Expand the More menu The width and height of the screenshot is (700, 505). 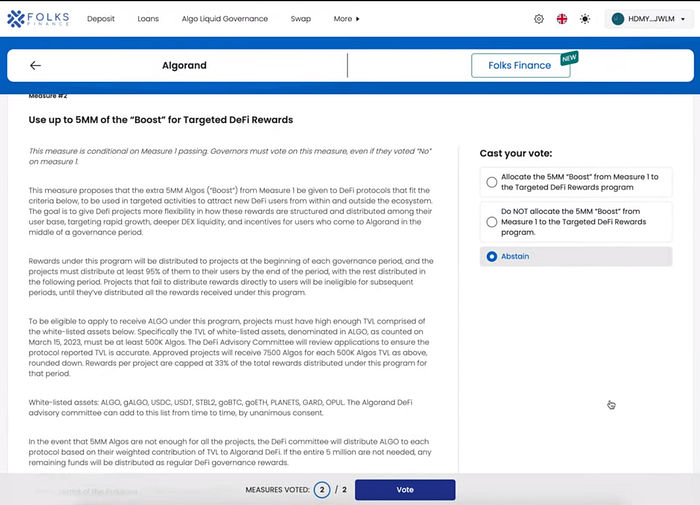point(346,19)
